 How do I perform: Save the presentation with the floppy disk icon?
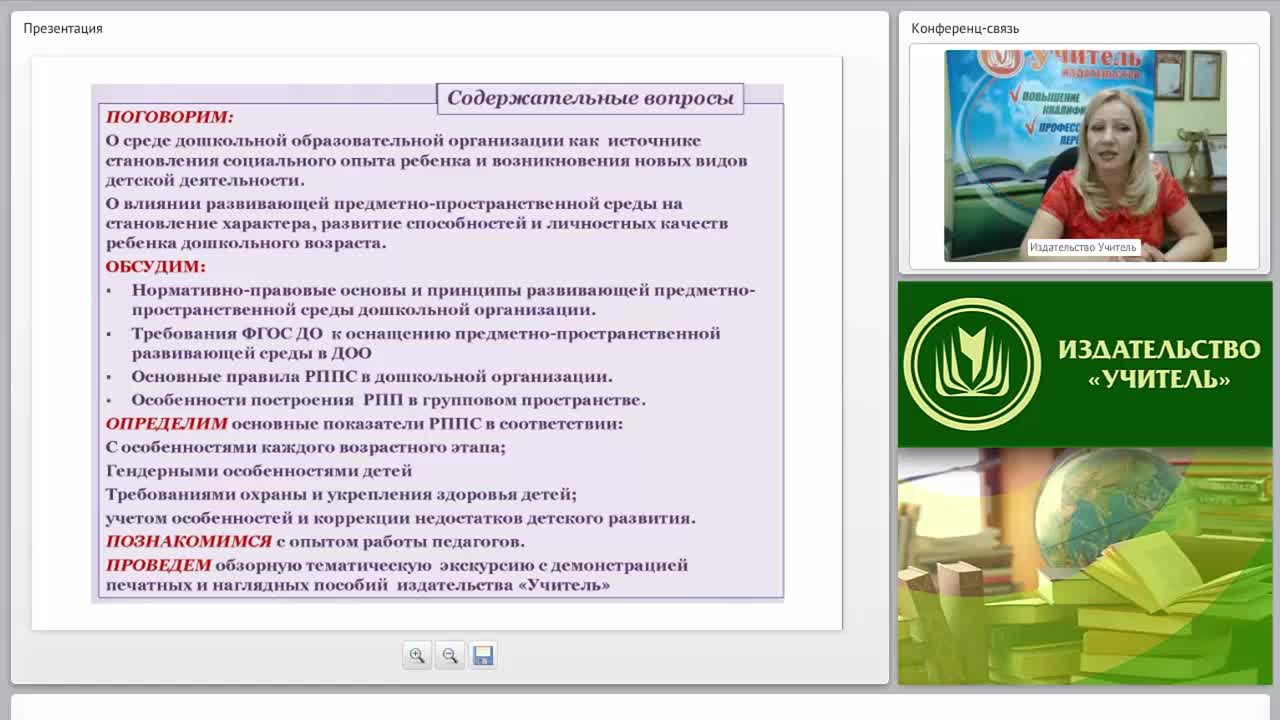point(483,656)
